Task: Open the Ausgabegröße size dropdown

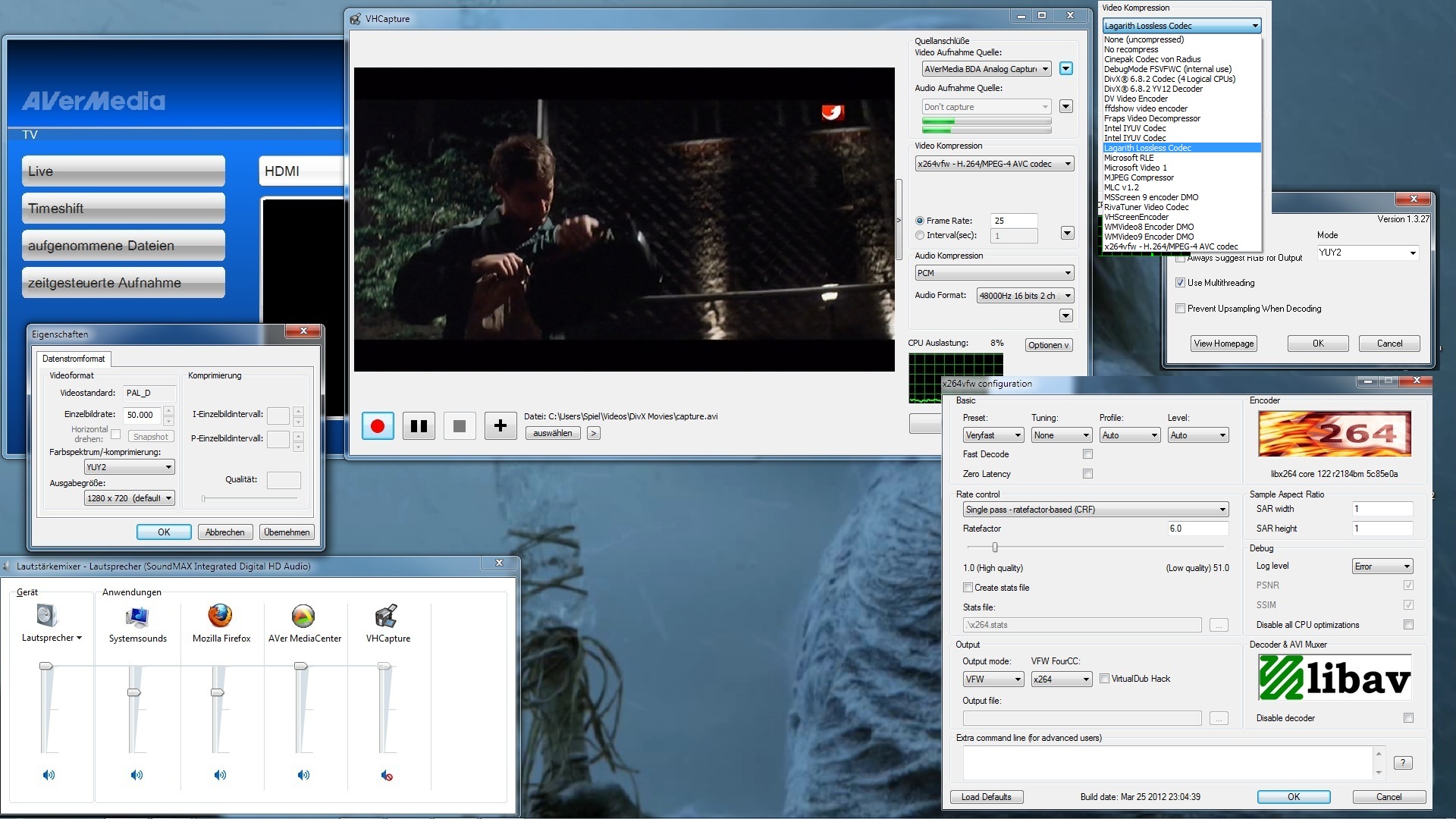Action: point(130,498)
